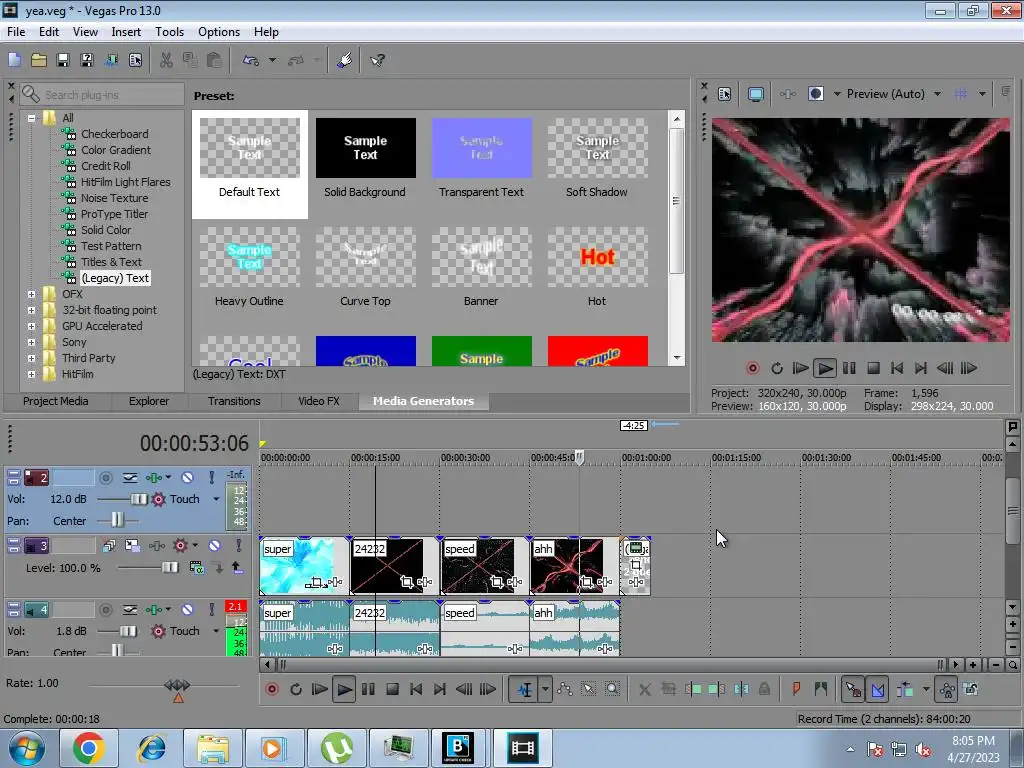Open the Windows Start menu
The image size is (1024, 768).
[26, 748]
